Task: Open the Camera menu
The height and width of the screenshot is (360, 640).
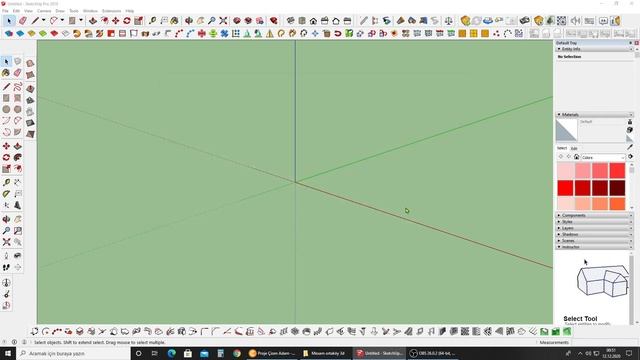Action: click(x=44, y=11)
